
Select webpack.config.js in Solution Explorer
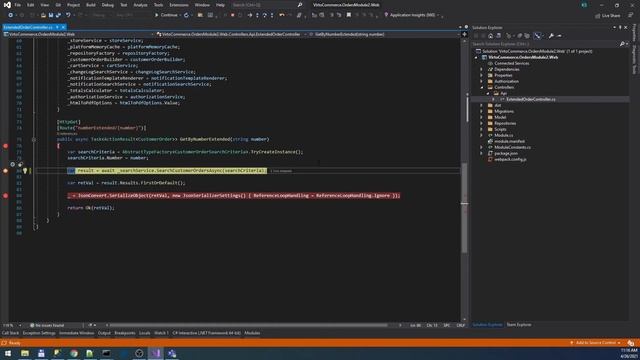pyautogui.click(x=510, y=159)
